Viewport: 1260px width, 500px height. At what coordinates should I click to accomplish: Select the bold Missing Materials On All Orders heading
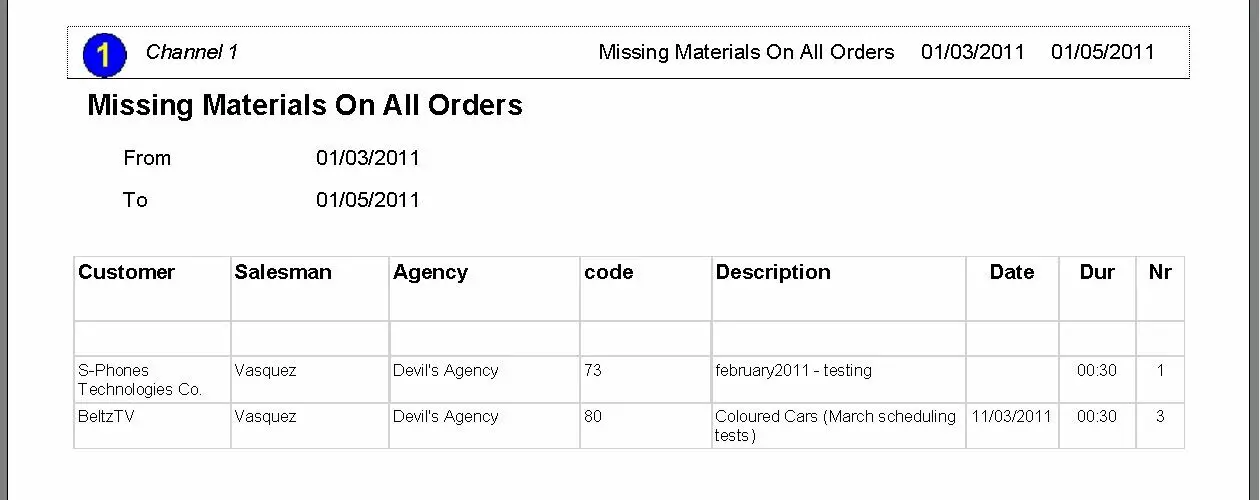[305, 105]
